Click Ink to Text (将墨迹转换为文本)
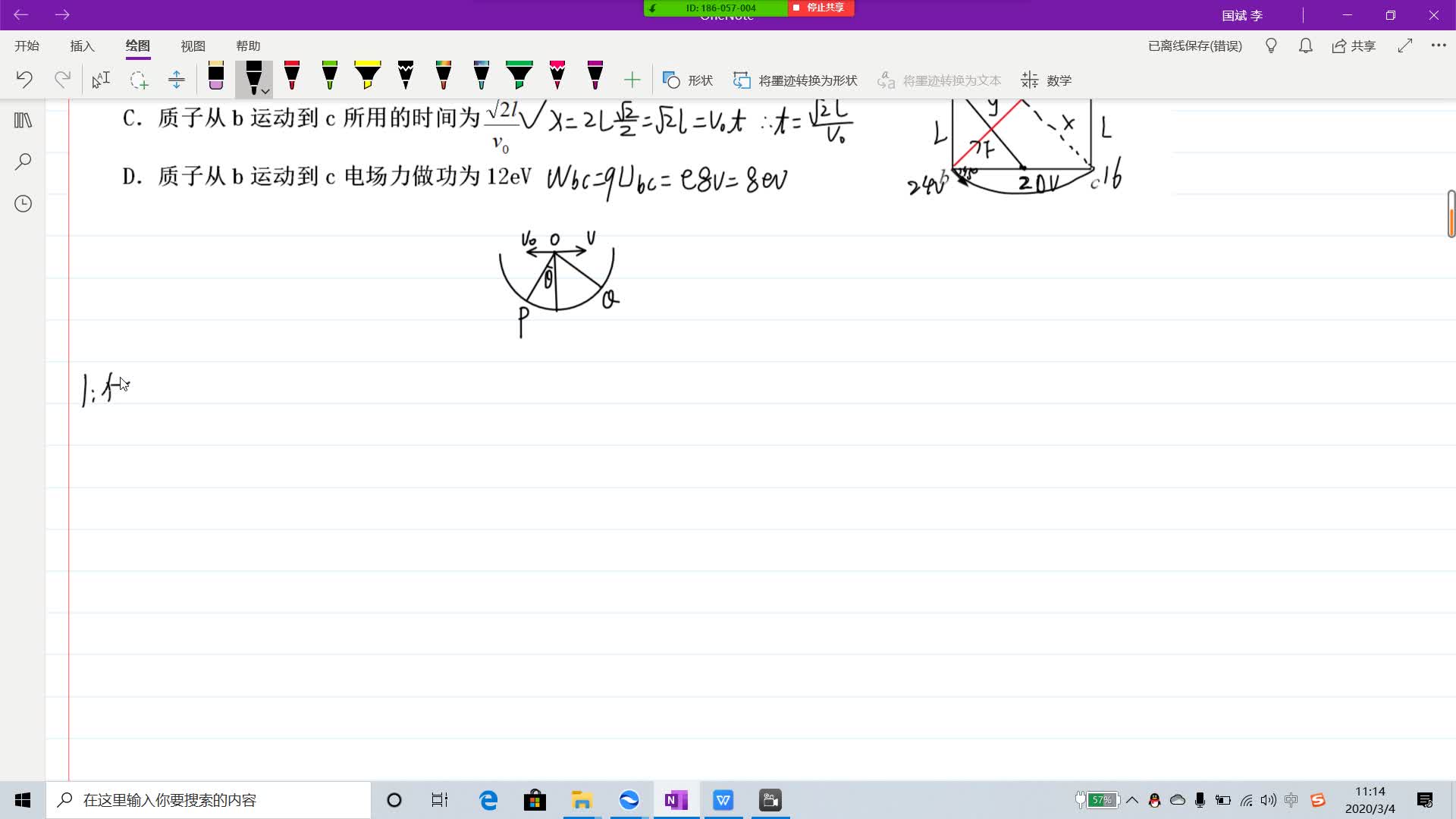Viewport: 1456px width, 819px height. [940, 80]
